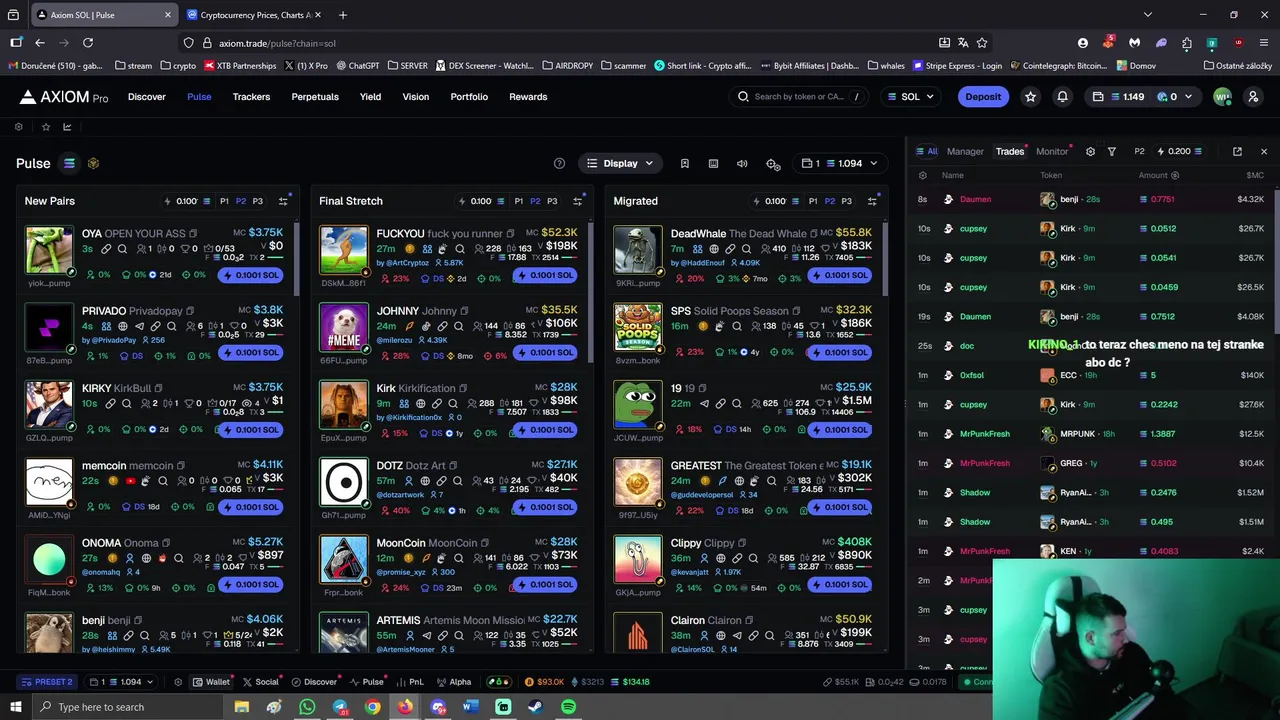Image resolution: width=1280 pixels, height=720 pixels.
Task: Buy 0.1001 SOL of FUCKYOU token
Action: 545,275
